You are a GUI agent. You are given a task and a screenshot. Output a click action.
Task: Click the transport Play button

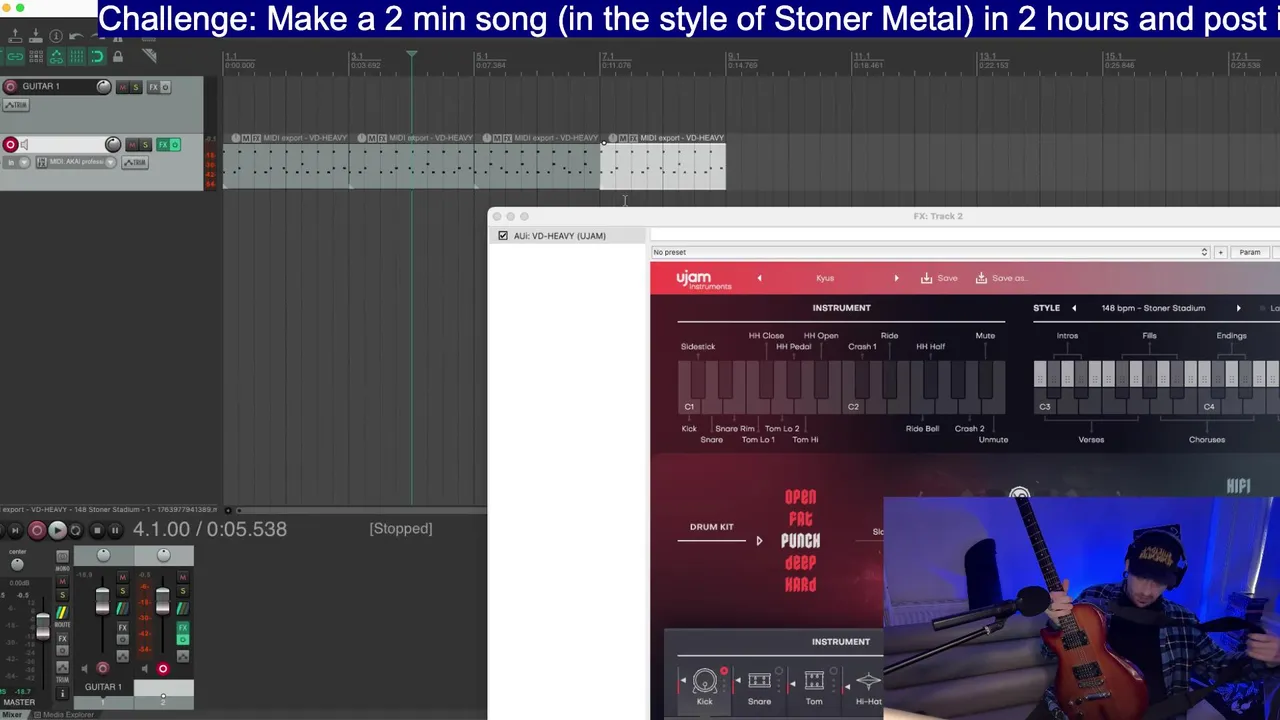coord(57,530)
